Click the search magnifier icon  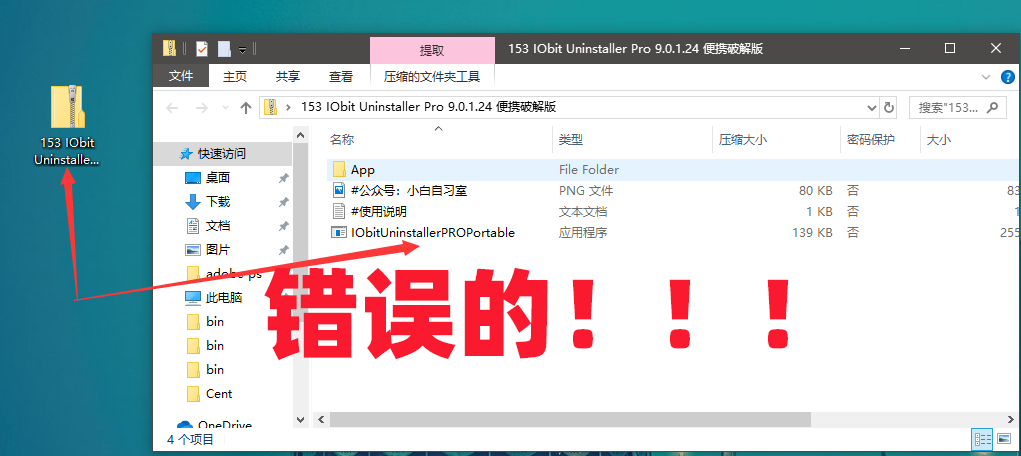(992, 107)
